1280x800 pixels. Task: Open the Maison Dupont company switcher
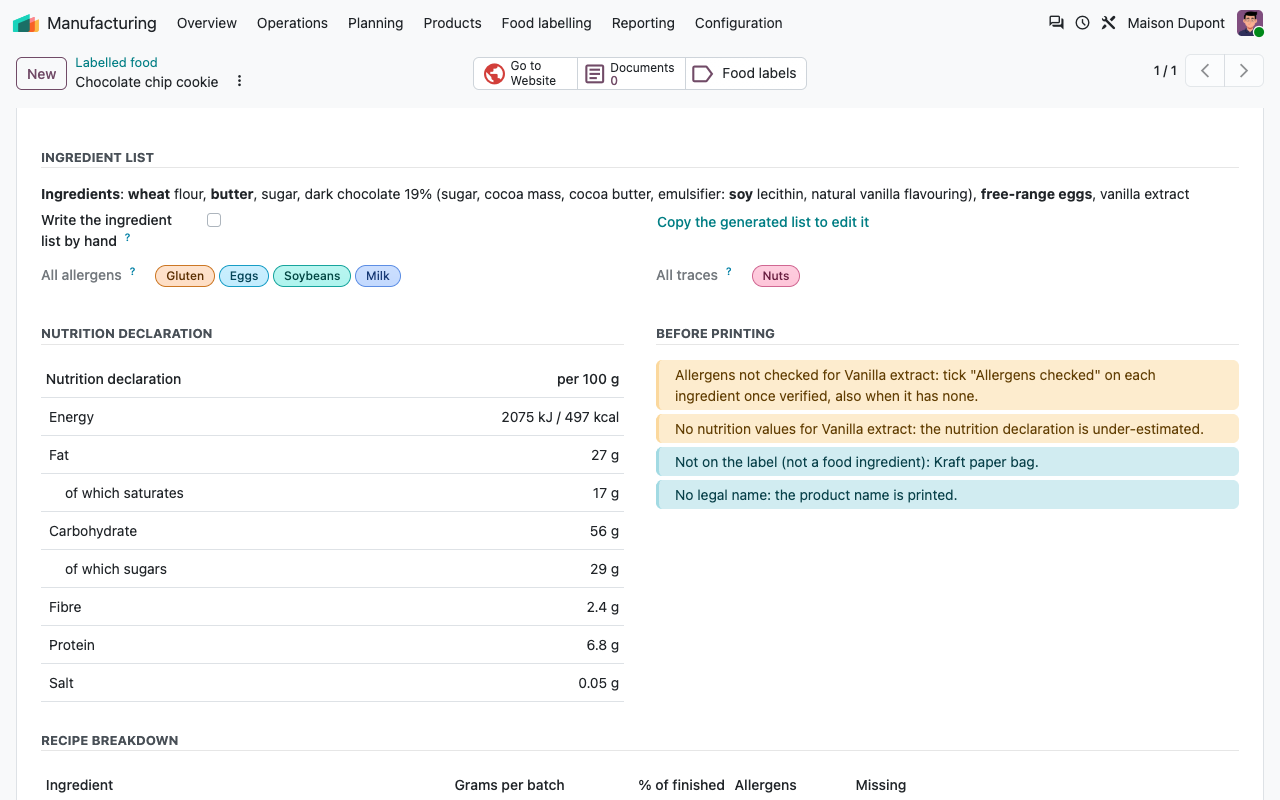click(1176, 23)
